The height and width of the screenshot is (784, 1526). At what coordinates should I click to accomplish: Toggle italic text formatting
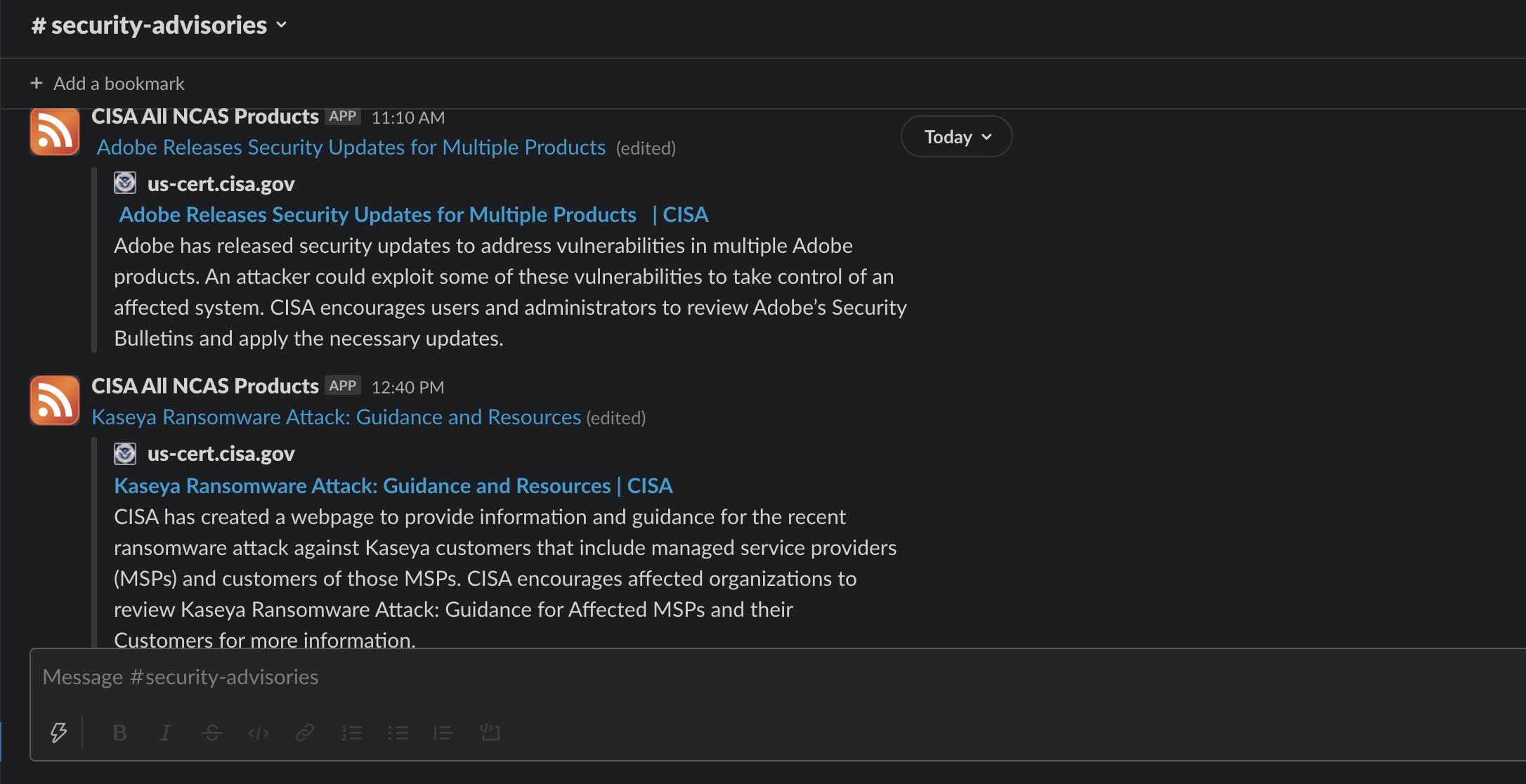[165, 733]
